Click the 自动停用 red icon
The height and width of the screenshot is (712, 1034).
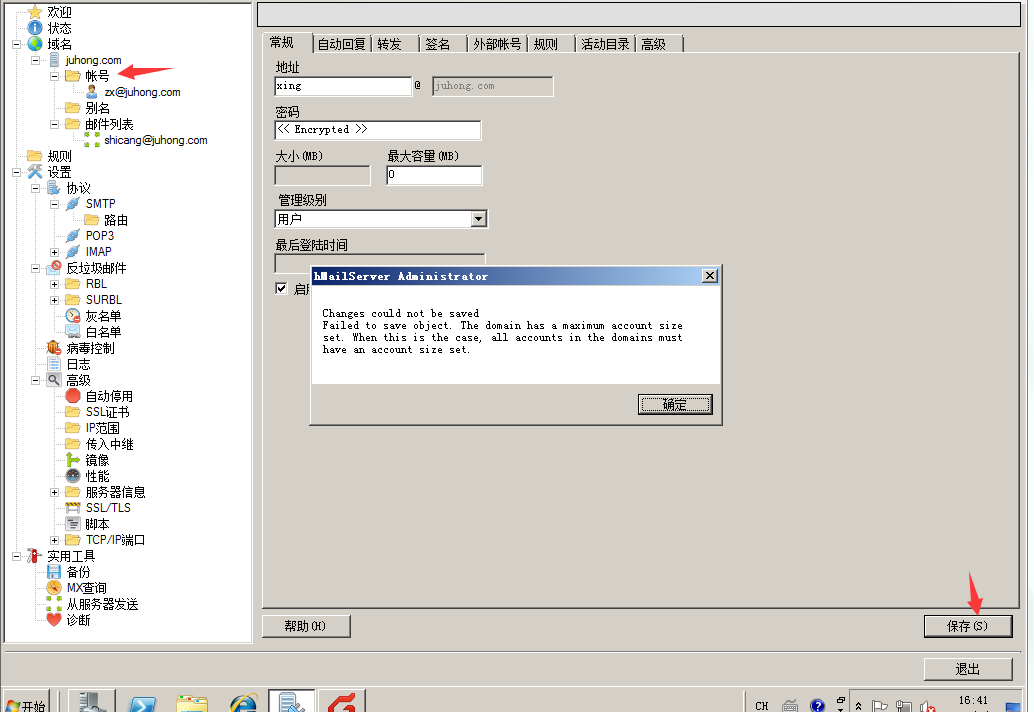[73, 396]
